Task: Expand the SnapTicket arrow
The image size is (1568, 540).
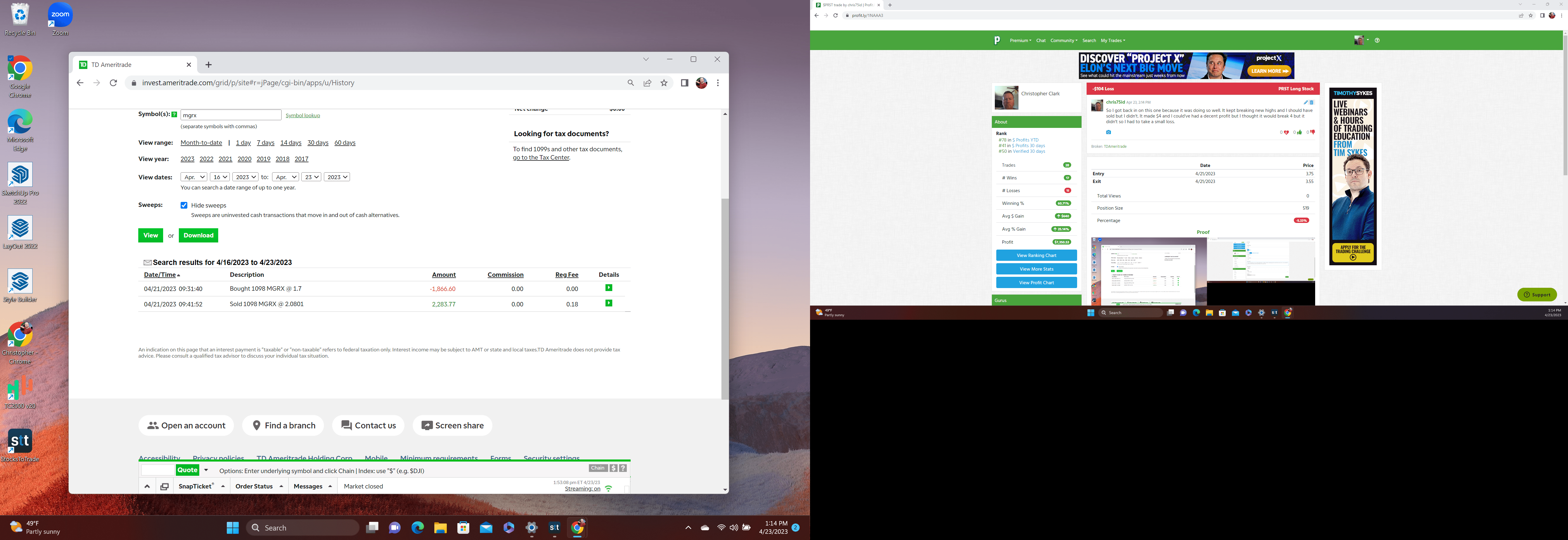Action: coord(223,486)
